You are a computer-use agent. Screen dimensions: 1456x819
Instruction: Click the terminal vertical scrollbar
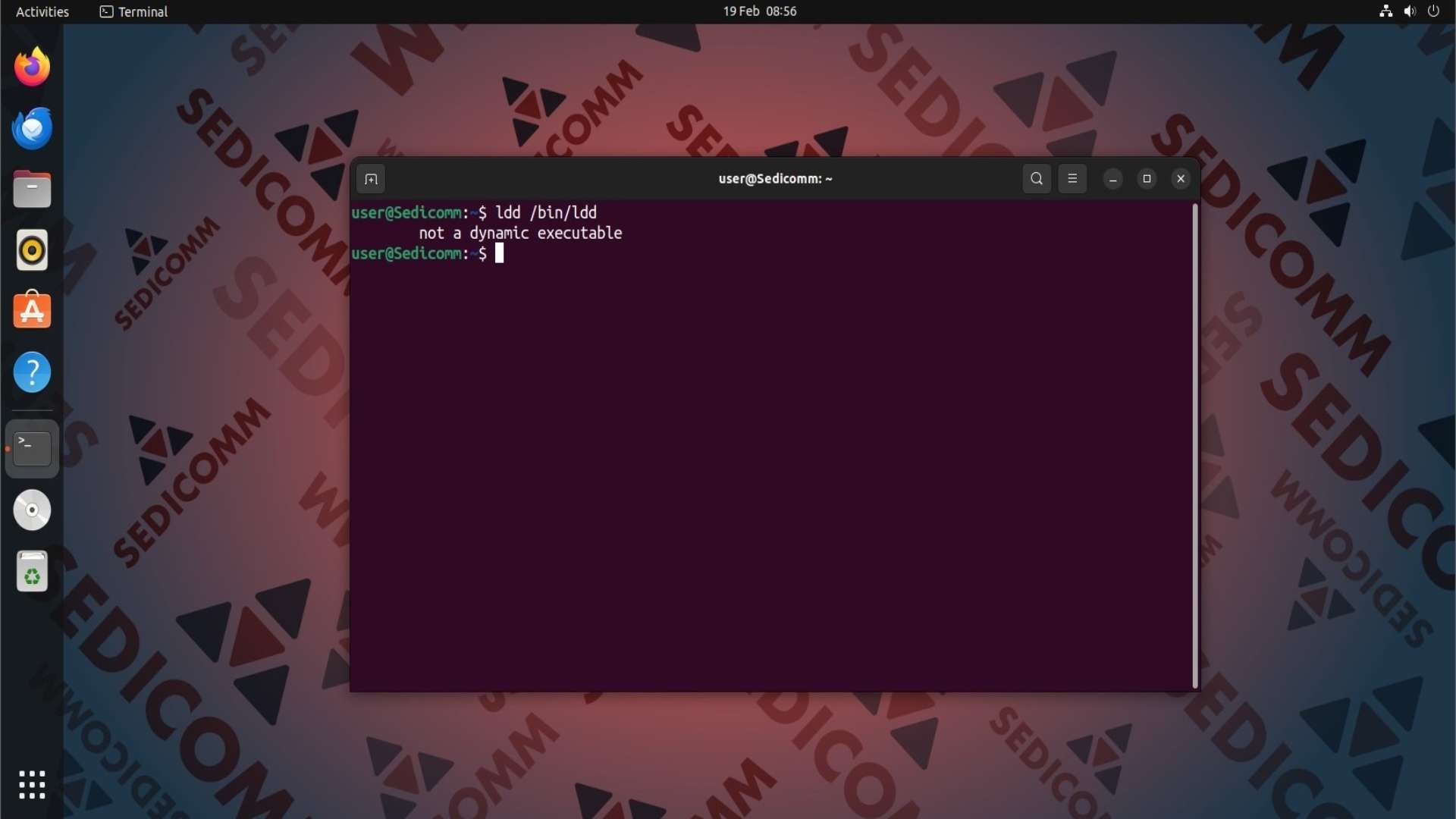(1195, 446)
